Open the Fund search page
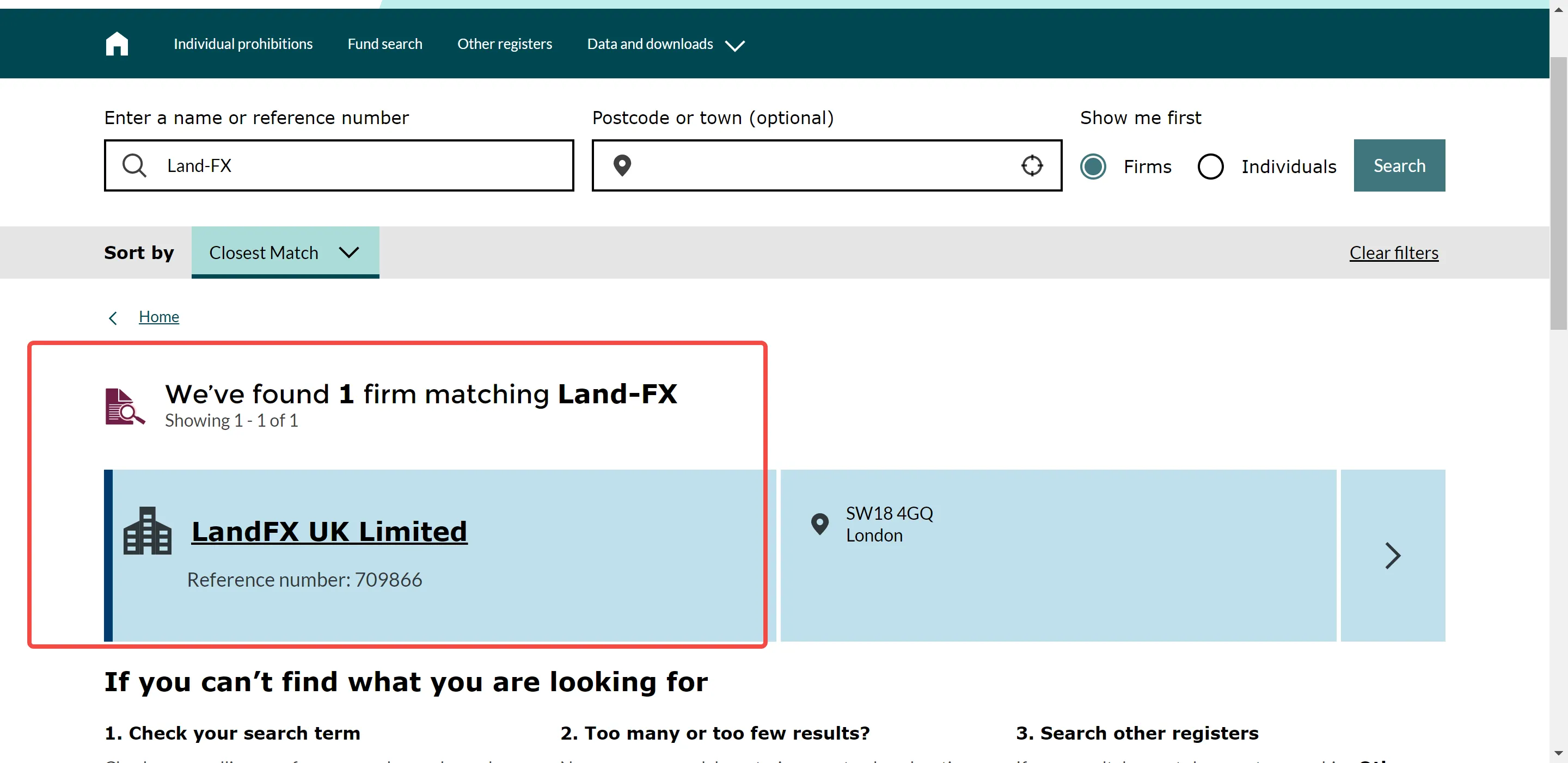This screenshot has height=763, width=1568. pos(385,44)
